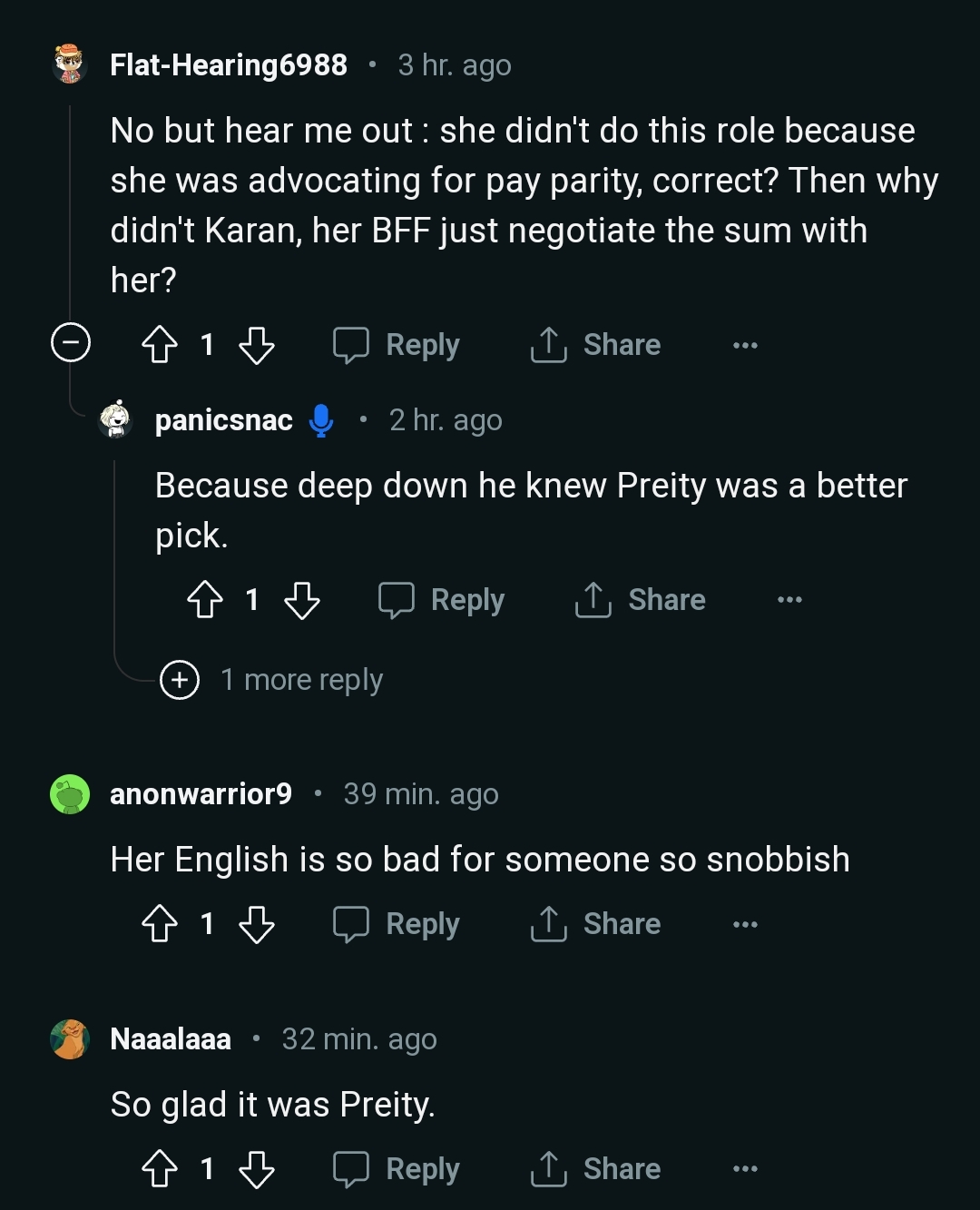Image resolution: width=980 pixels, height=1210 pixels.
Task: Downvote panicsnac's comment
Action: point(301,600)
